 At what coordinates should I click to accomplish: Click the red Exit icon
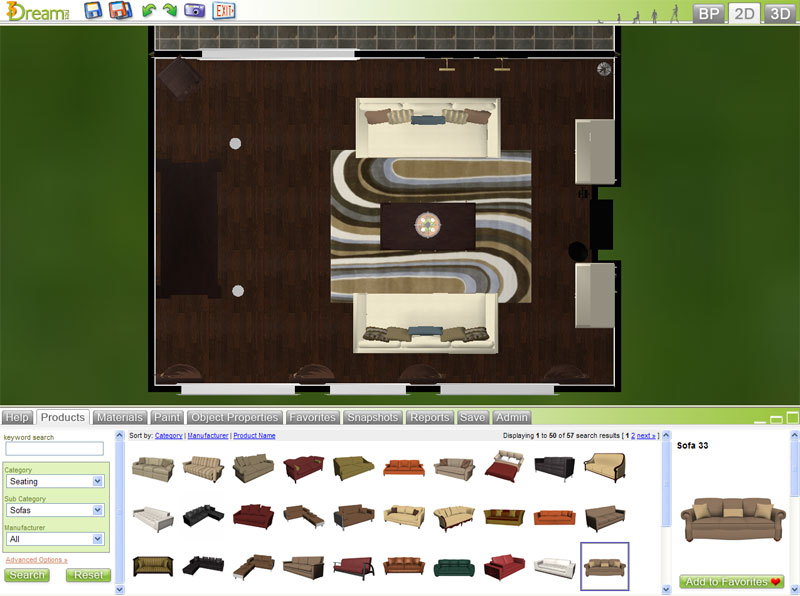(226, 11)
